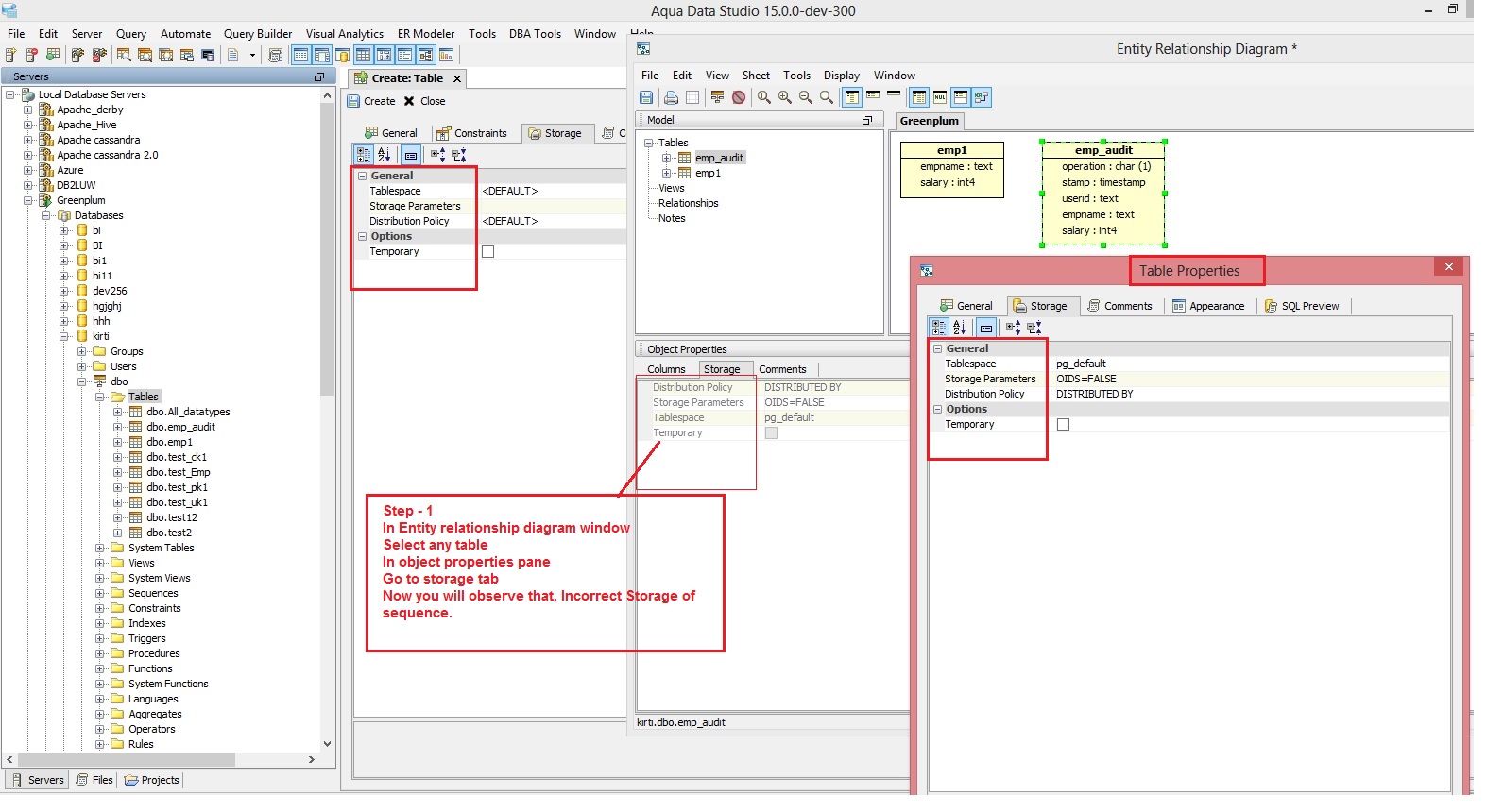Click the Servers tree horizontal scrollbar

tap(126, 759)
